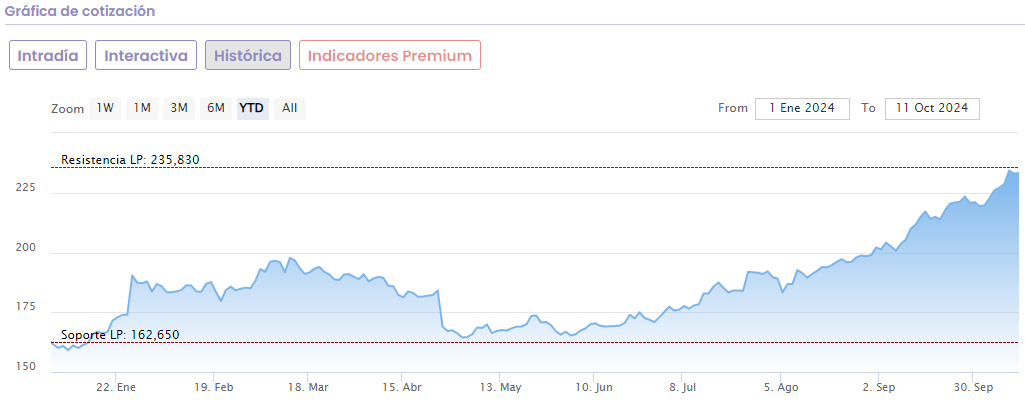1025x403 pixels.
Task: Set zoom range to 1W
Action: tap(105, 108)
